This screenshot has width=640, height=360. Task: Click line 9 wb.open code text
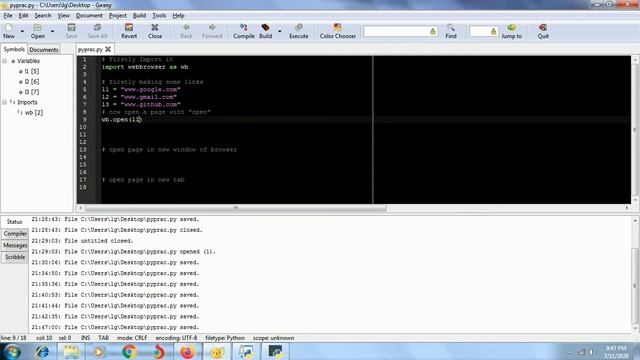coord(121,120)
